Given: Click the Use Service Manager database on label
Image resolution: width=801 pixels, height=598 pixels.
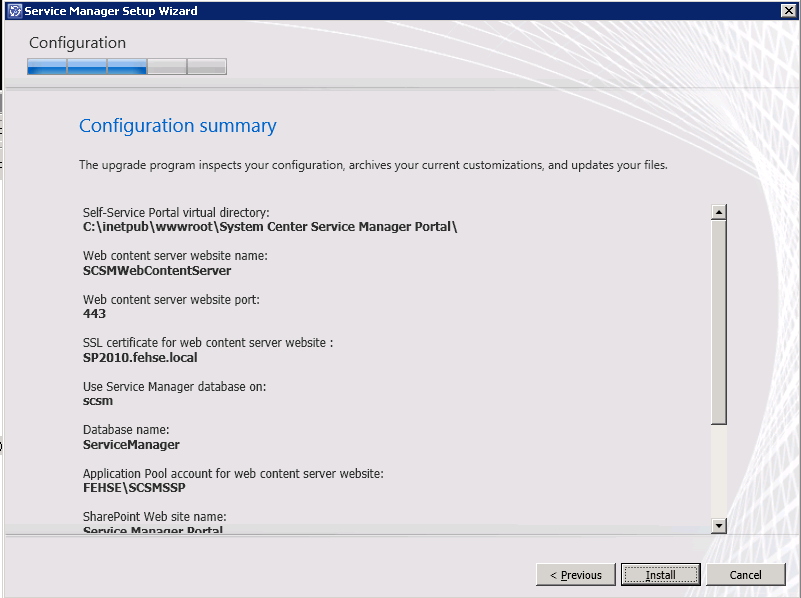Looking at the screenshot, I should pos(174,387).
